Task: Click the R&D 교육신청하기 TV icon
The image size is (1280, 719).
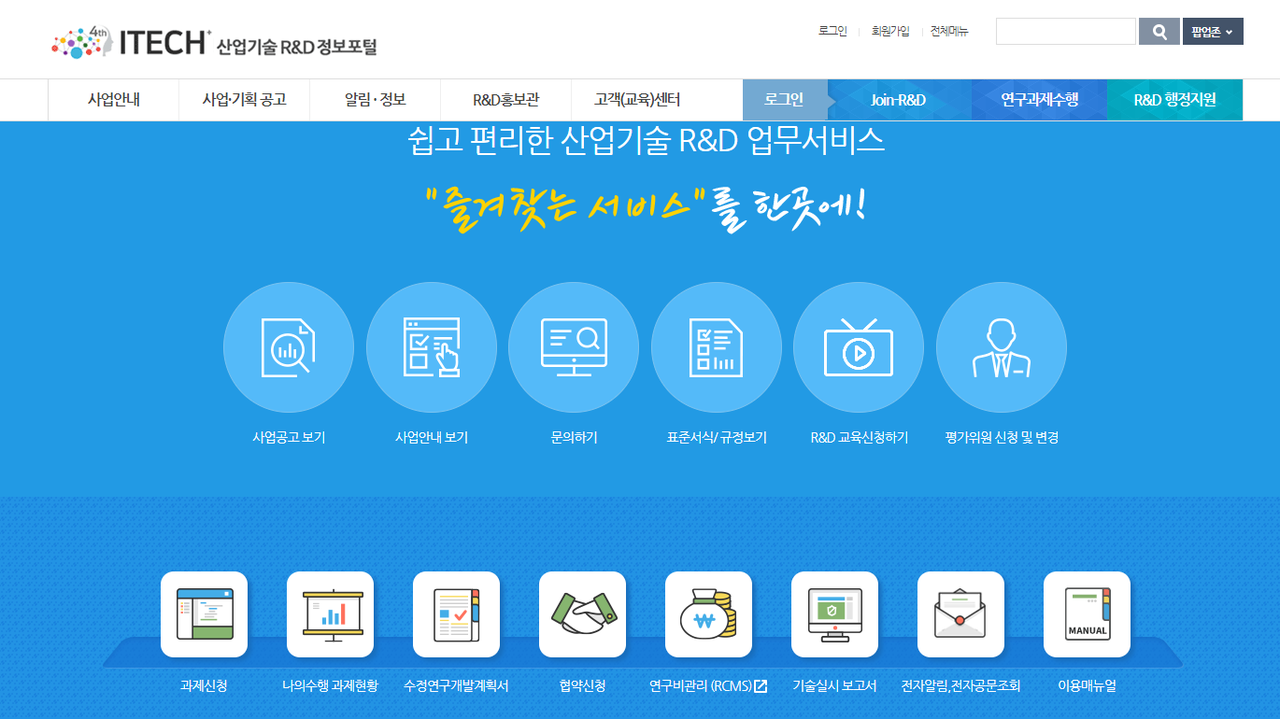Action: [x=858, y=347]
